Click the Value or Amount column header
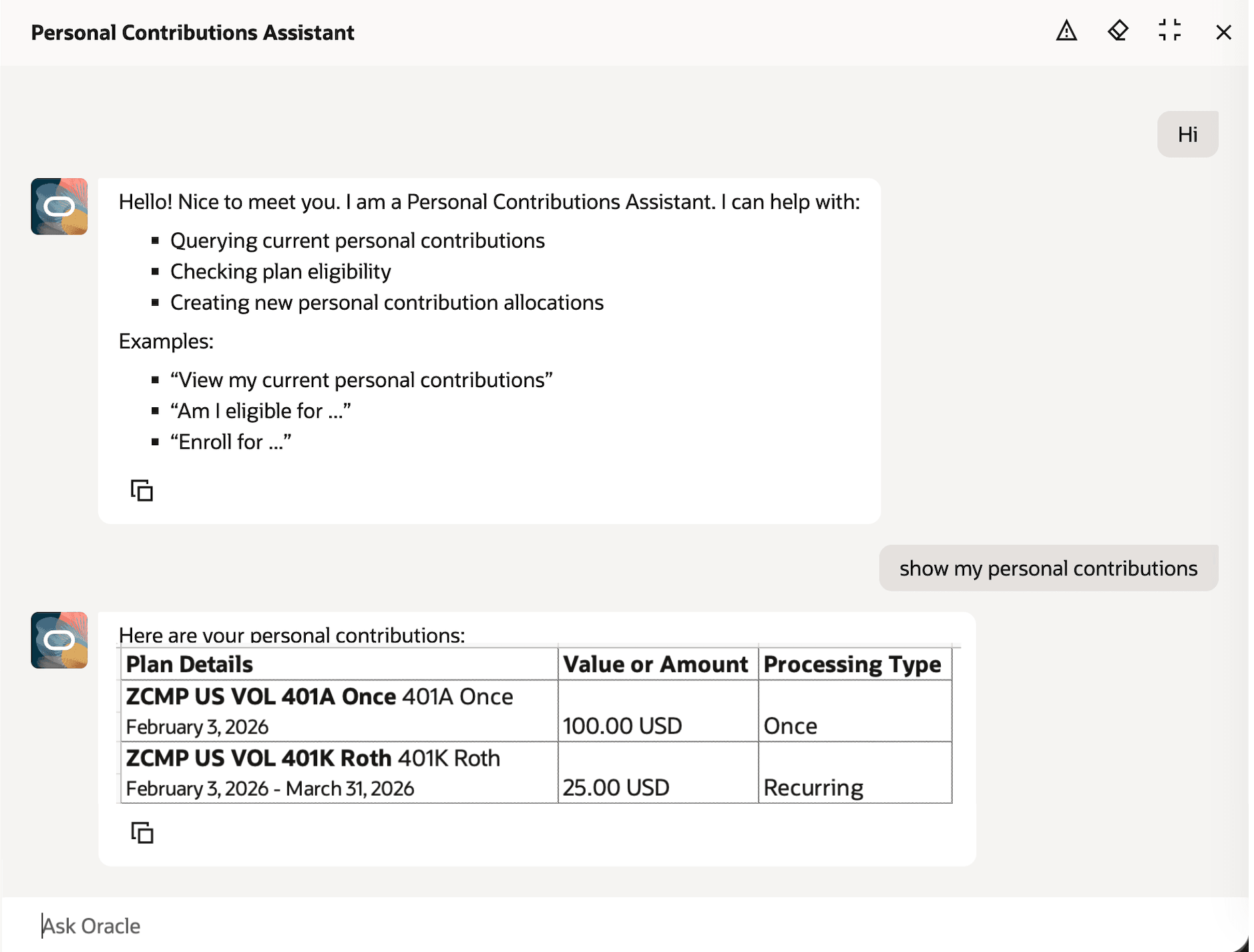The height and width of the screenshot is (952, 1254). (655, 664)
